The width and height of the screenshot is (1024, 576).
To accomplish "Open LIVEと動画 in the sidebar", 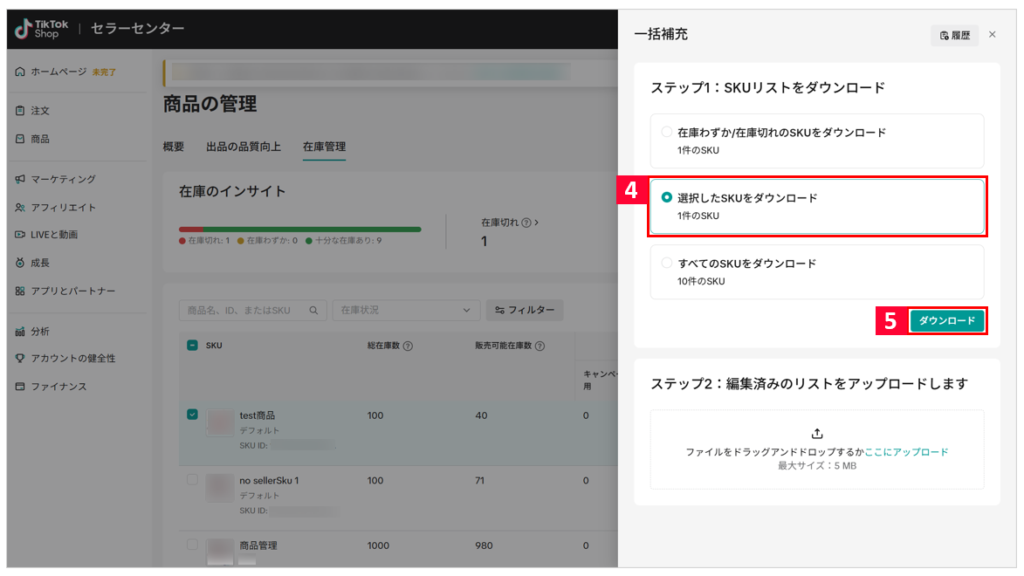I will [54, 235].
